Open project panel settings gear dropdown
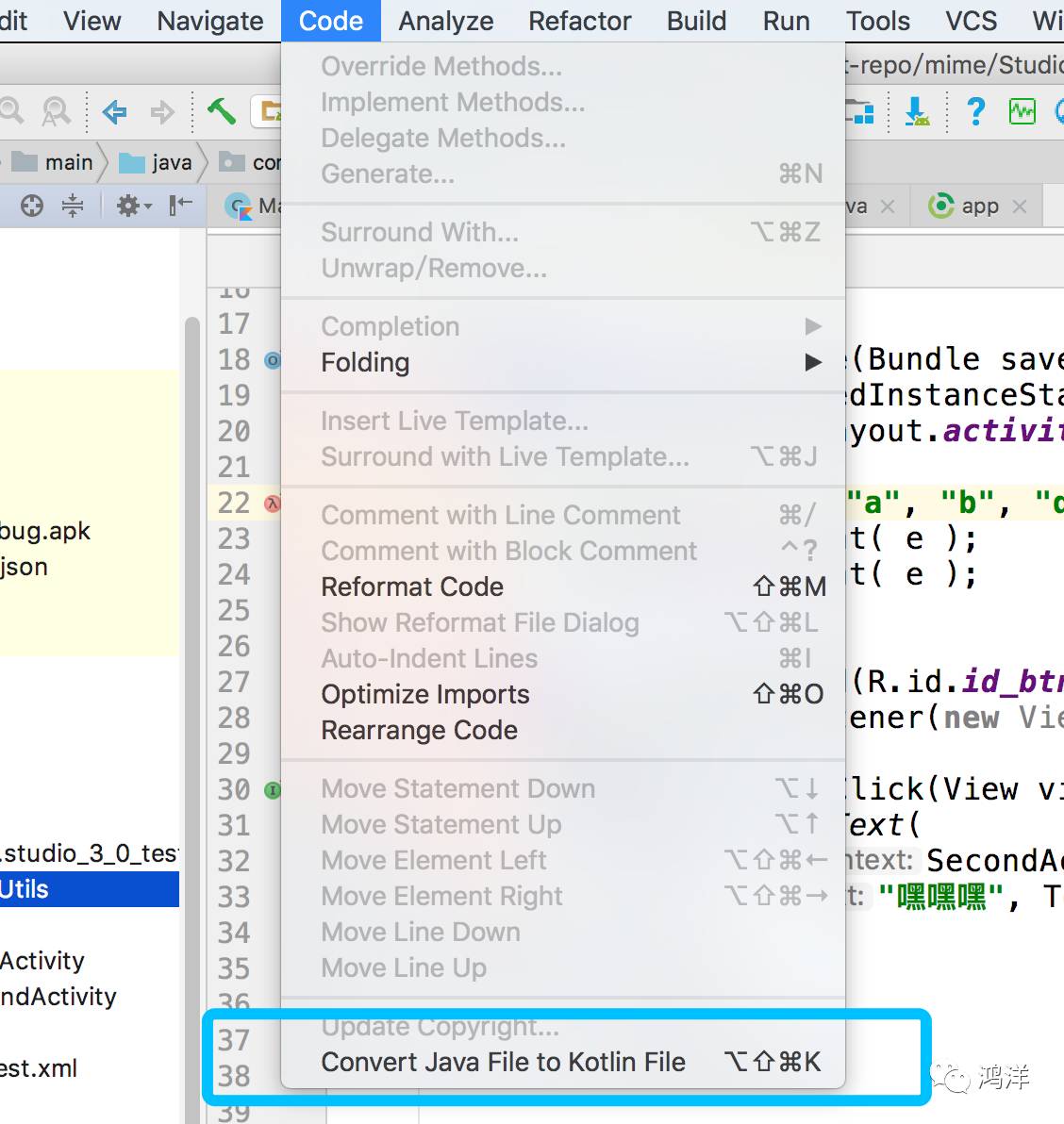1064x1124 pixels. click(x=134, y=206)
